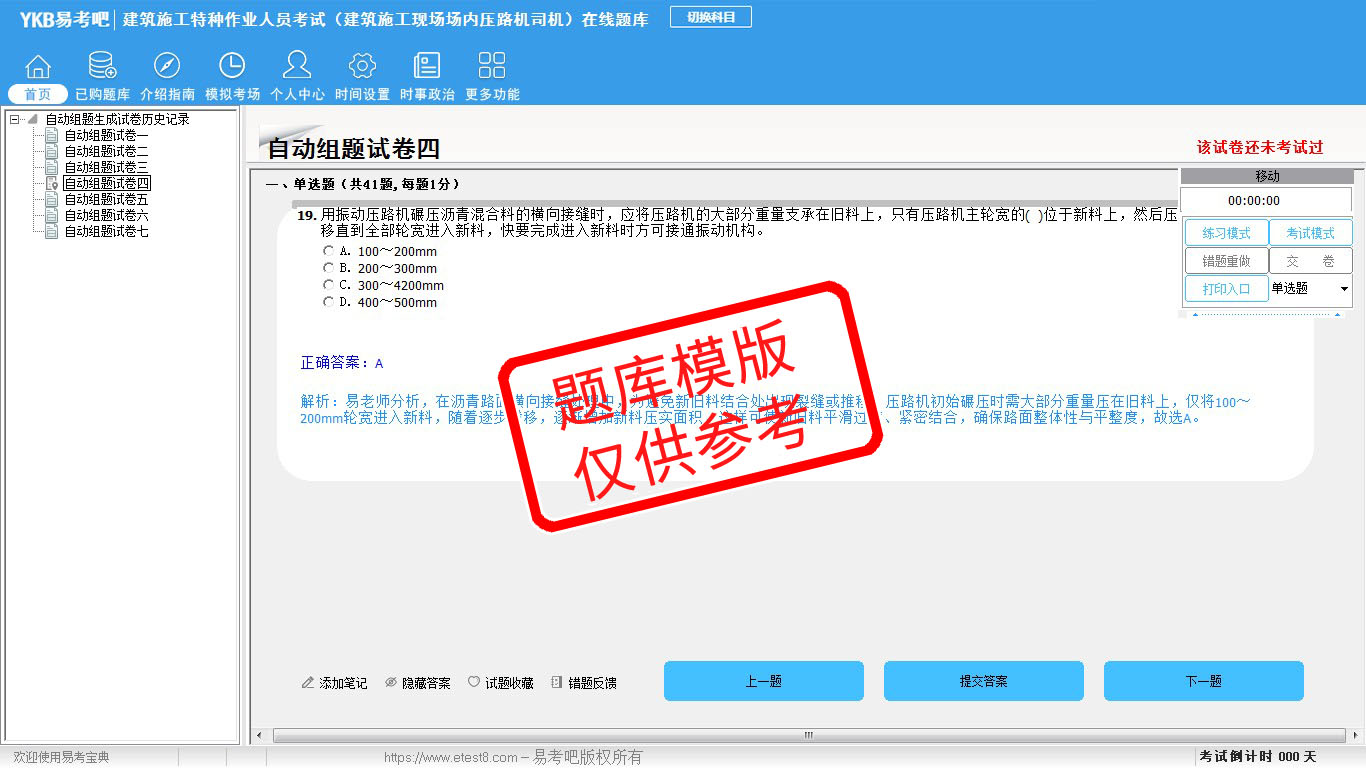Click 欢迎使用易考宝典 status text

click(x=62, y=757)
